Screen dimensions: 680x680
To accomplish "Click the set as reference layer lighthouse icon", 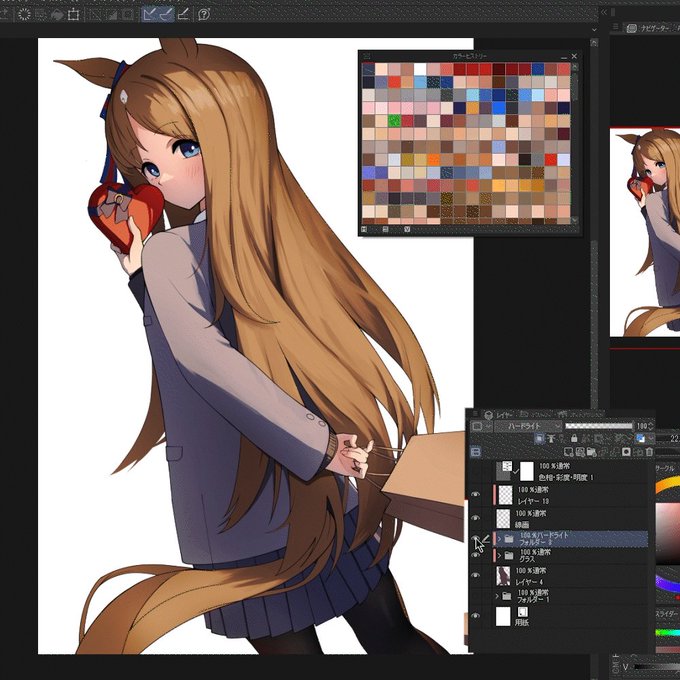I will tap(551, 438).
